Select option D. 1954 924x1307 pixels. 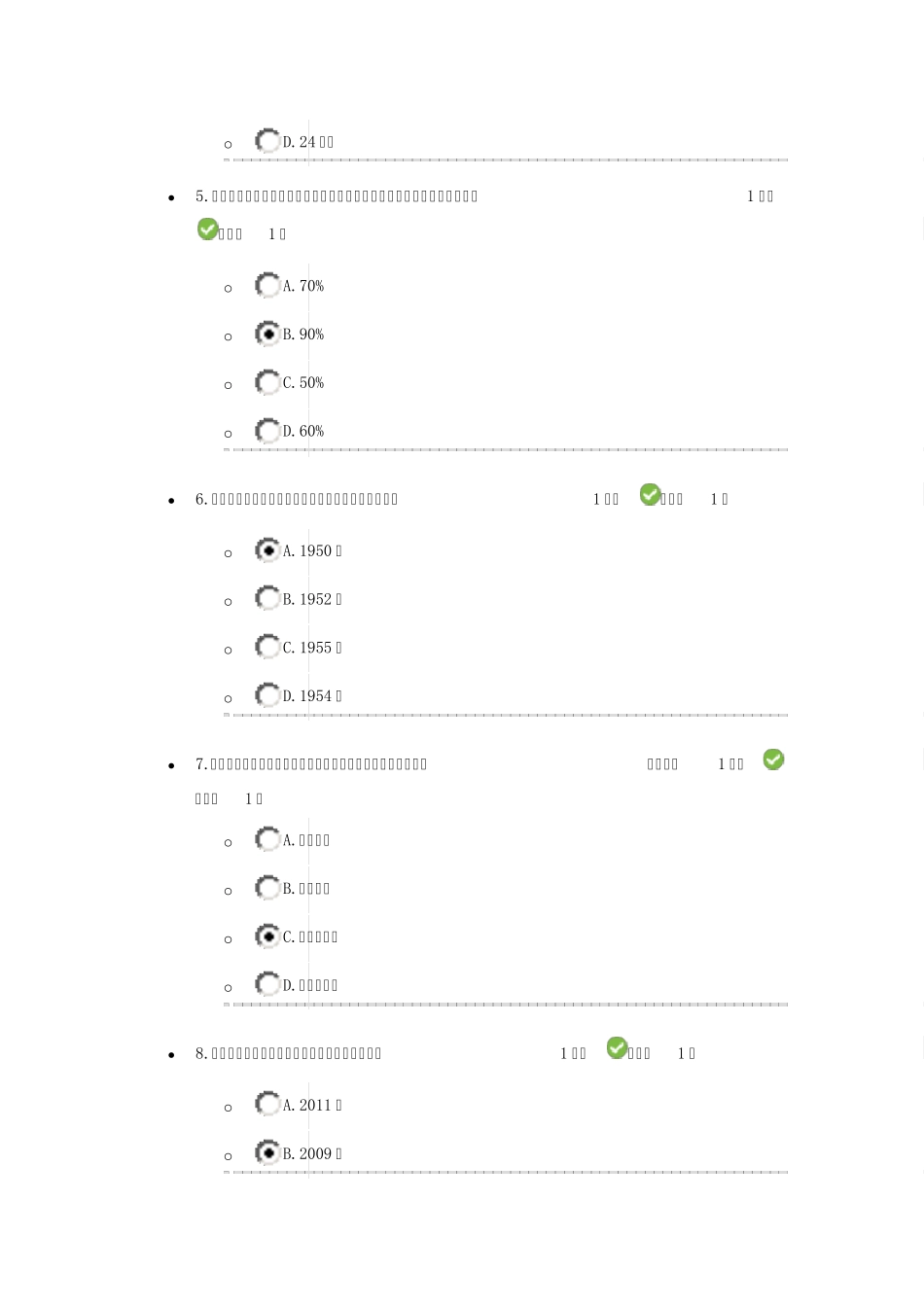click(x=267, y=695)
